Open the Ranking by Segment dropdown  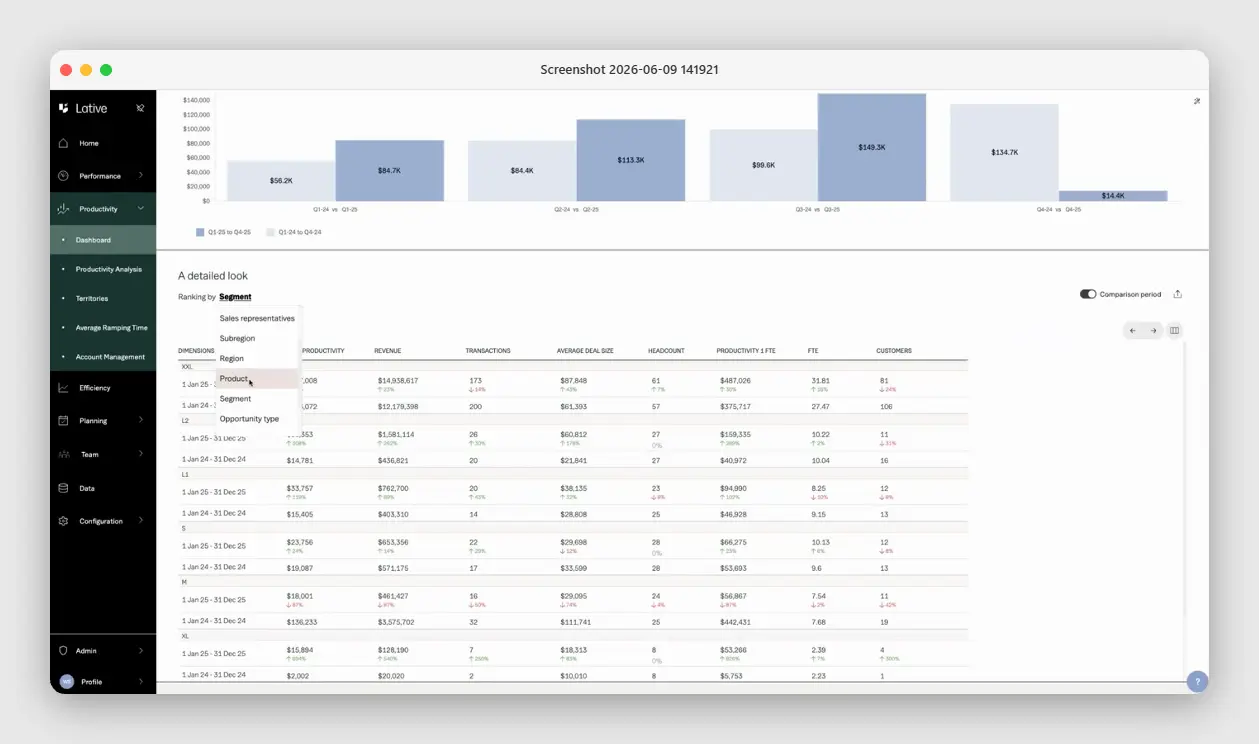(x=236, y=297)
